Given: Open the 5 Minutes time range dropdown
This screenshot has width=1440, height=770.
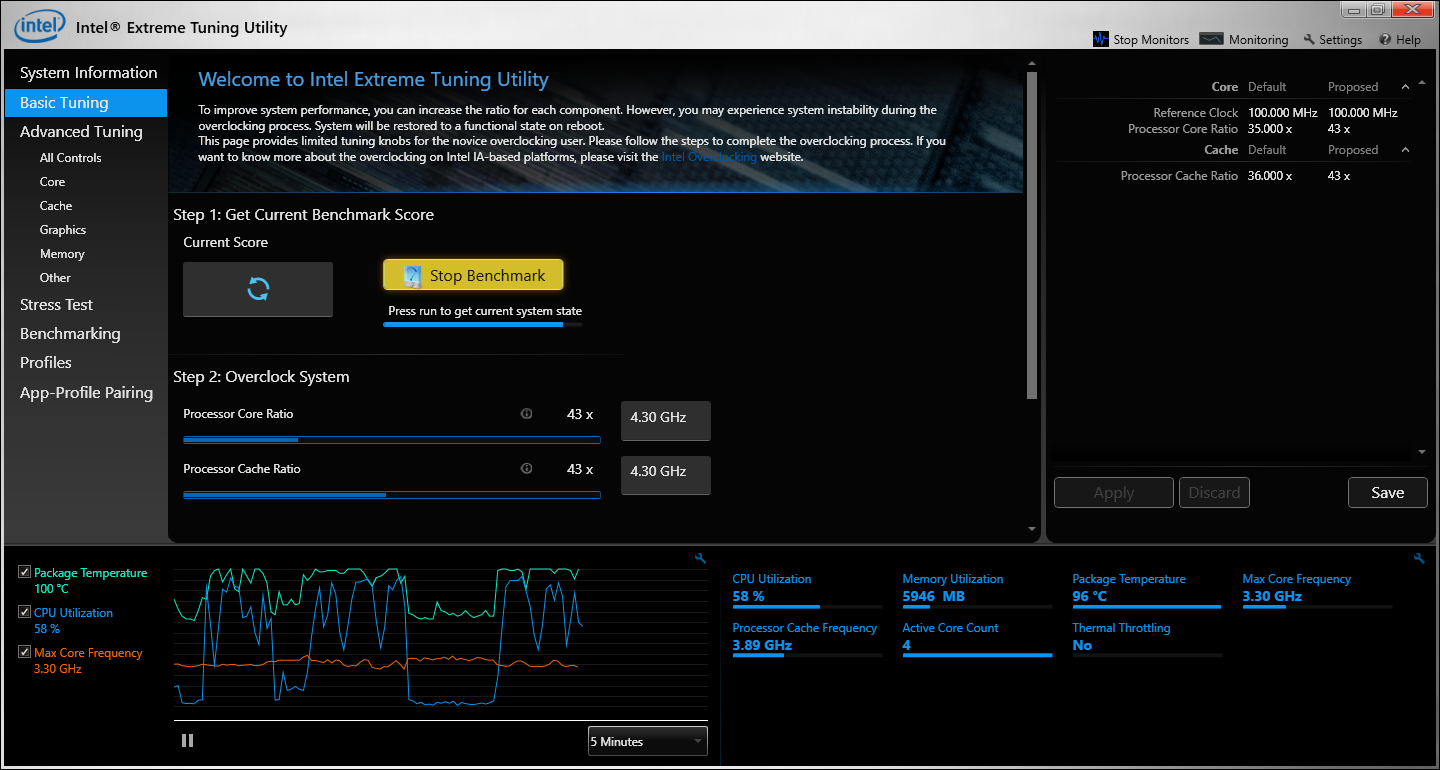Looking at the screenshot, I should click(x=647, y=741).
